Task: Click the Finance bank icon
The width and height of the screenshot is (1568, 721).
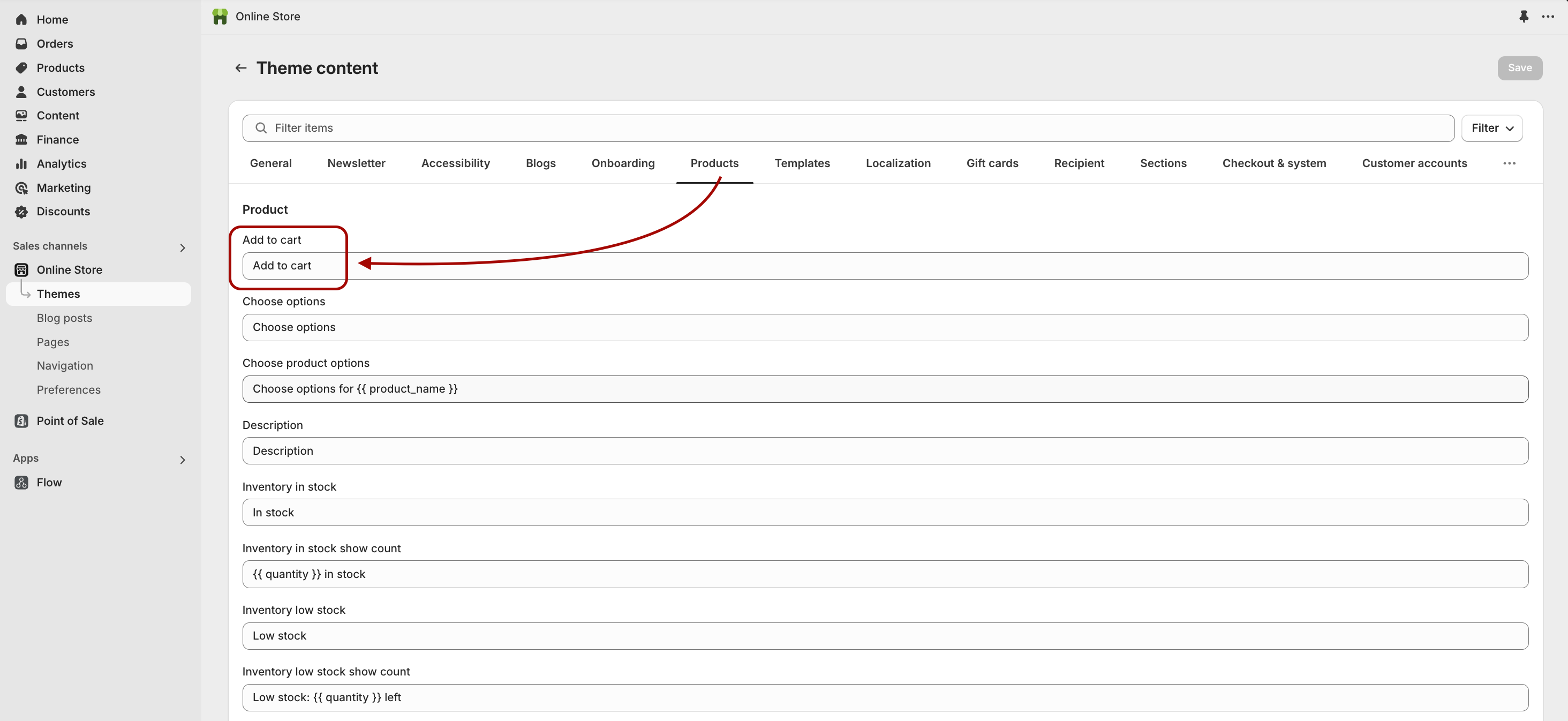Action: 21,139
